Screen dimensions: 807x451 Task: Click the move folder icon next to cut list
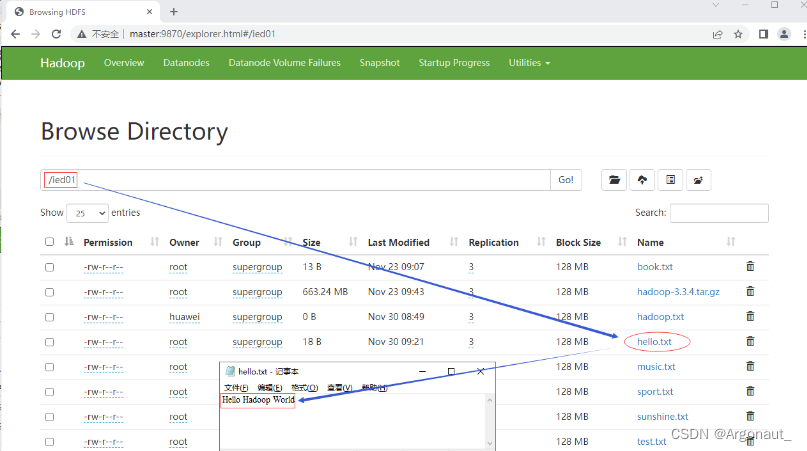pos(698,180)
